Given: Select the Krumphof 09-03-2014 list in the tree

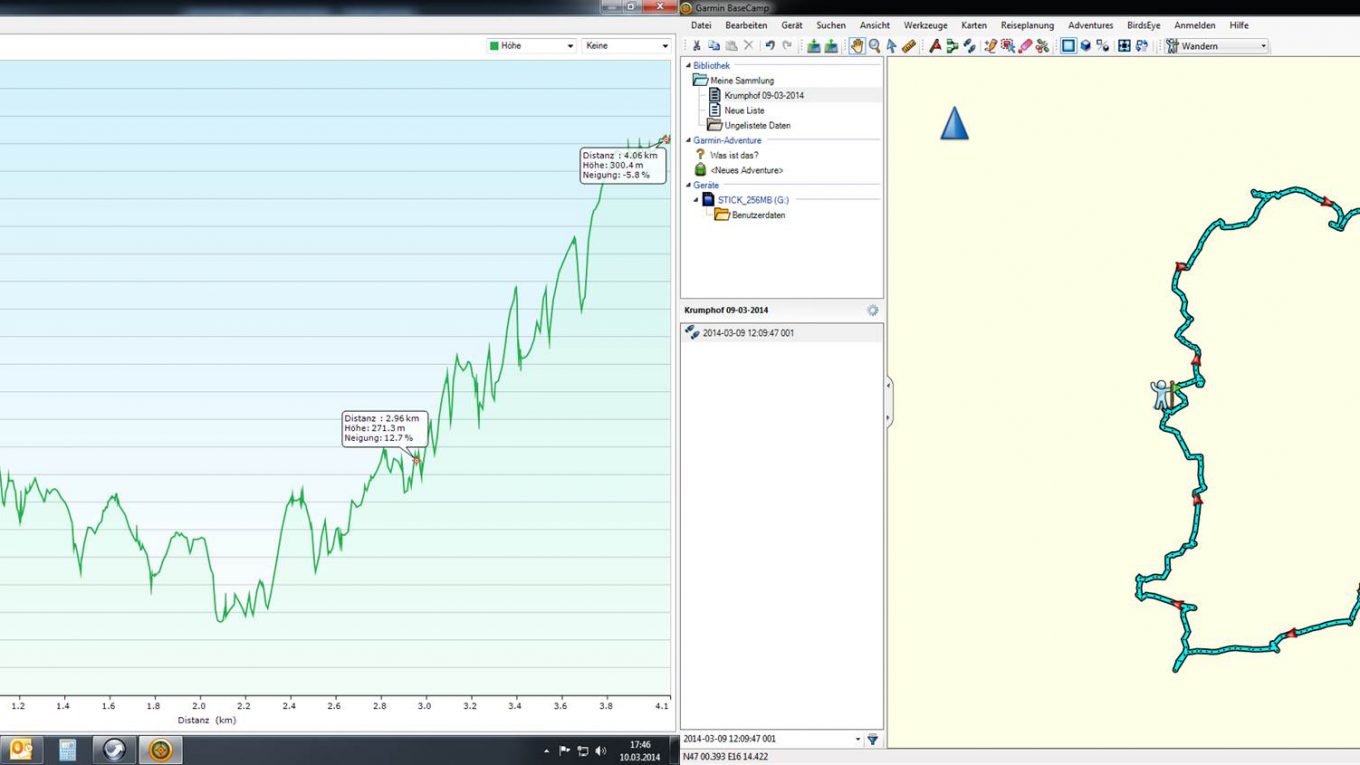Looking at the screenshot, I should (x=764, y=96).
